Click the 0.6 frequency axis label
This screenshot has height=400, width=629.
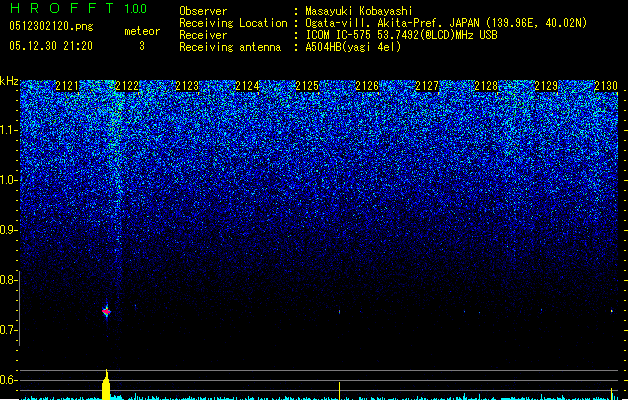point(9,380)
